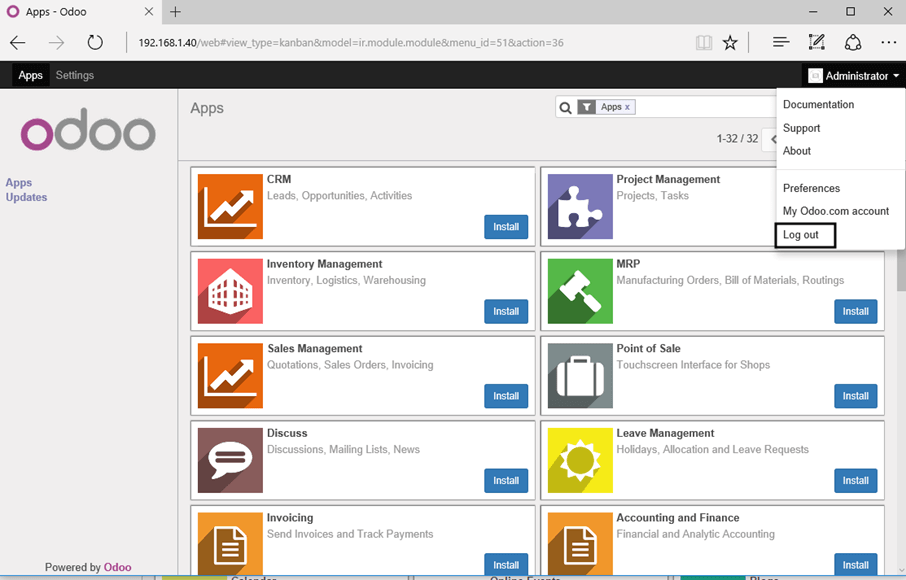Remove the Apps filter tag

click(x=627, y=107)
